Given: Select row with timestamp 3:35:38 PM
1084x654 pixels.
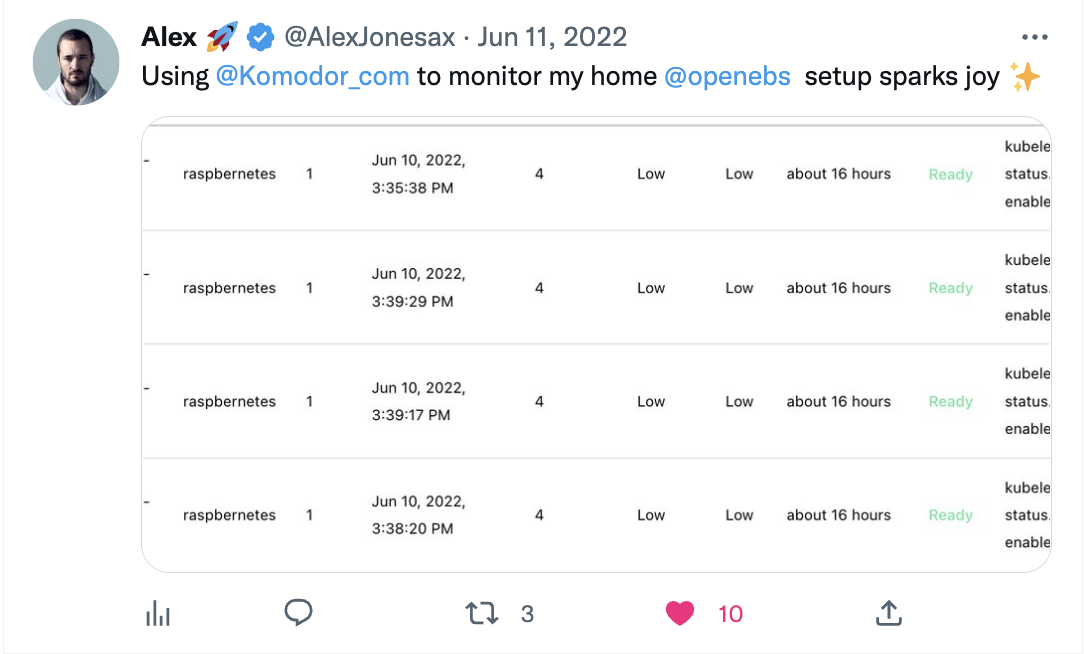Looking at the screenshot, I should tap(597, 174).
